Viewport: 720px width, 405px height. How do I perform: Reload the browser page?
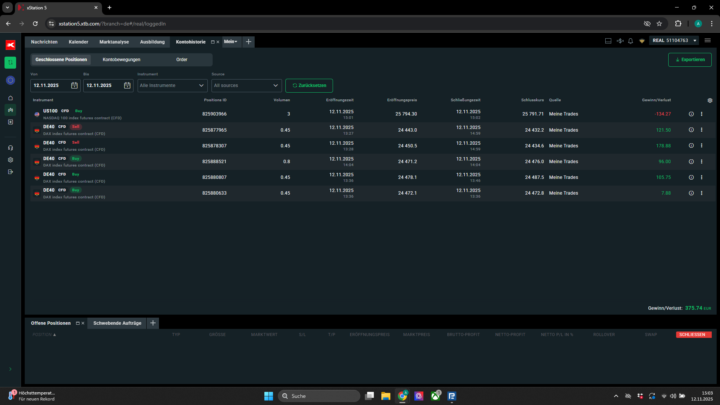pos(35,24)
